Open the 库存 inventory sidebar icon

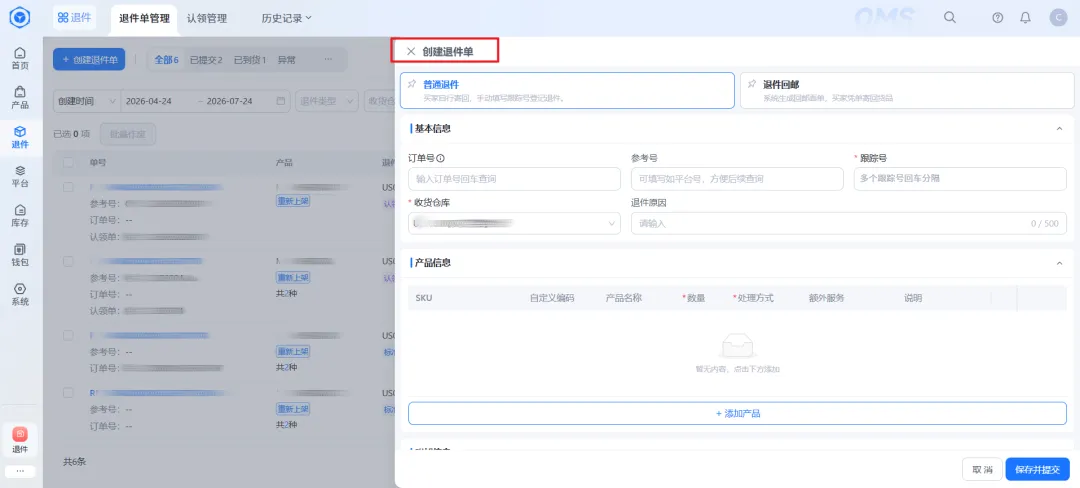20,215
